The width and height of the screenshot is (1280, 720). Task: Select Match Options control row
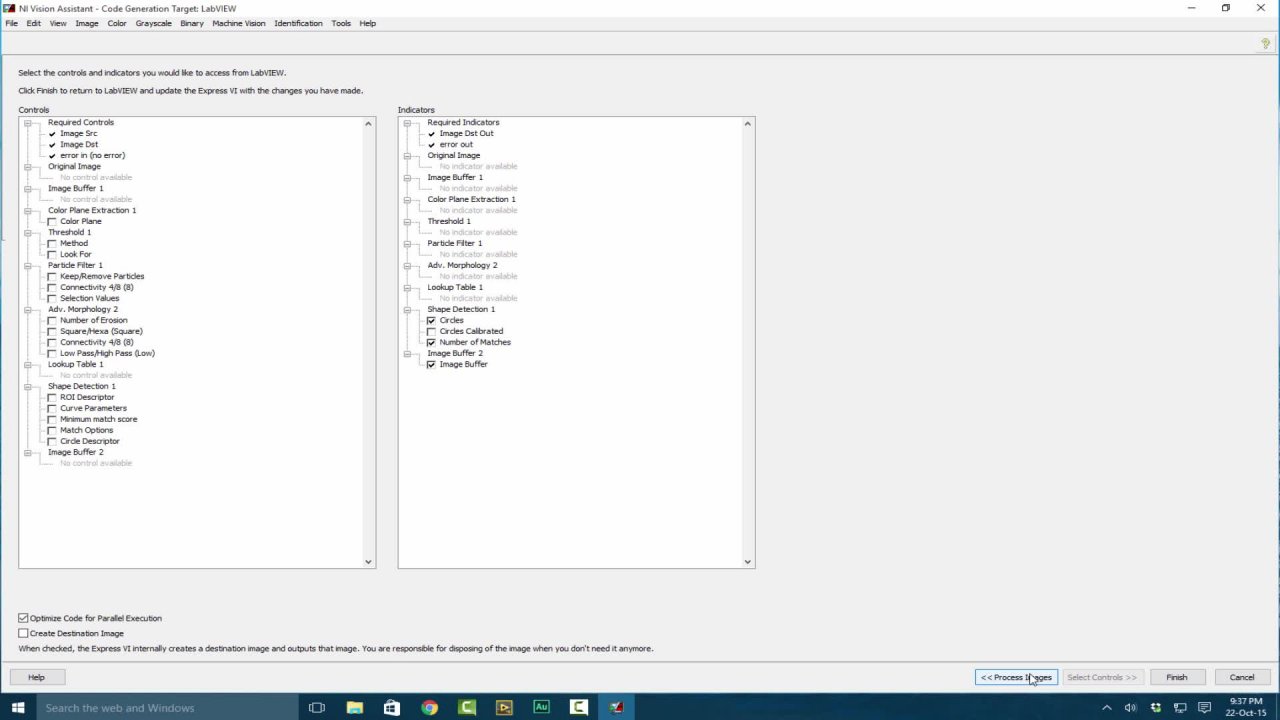(86, 430)
